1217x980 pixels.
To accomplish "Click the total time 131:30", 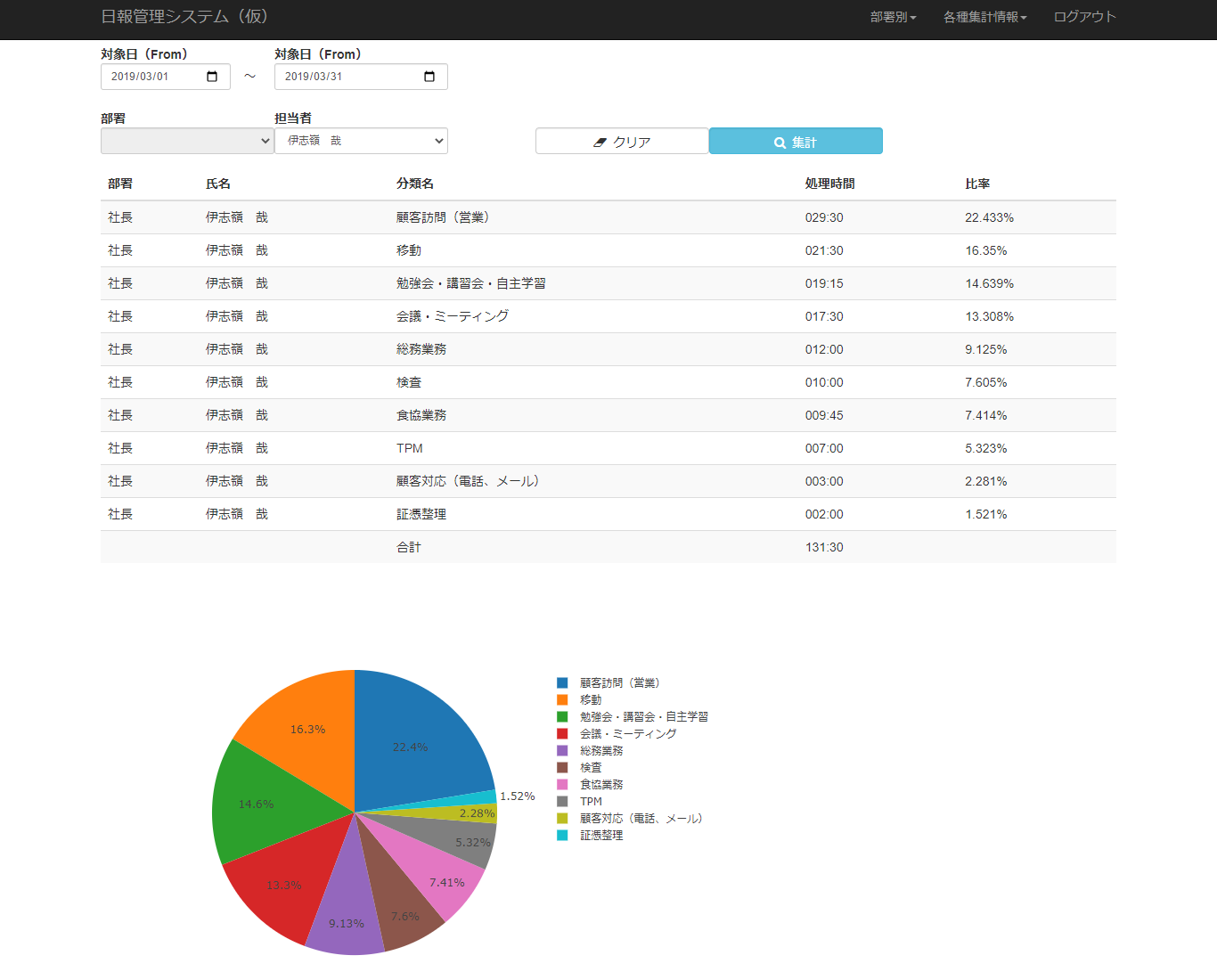I will coord(824,547).
